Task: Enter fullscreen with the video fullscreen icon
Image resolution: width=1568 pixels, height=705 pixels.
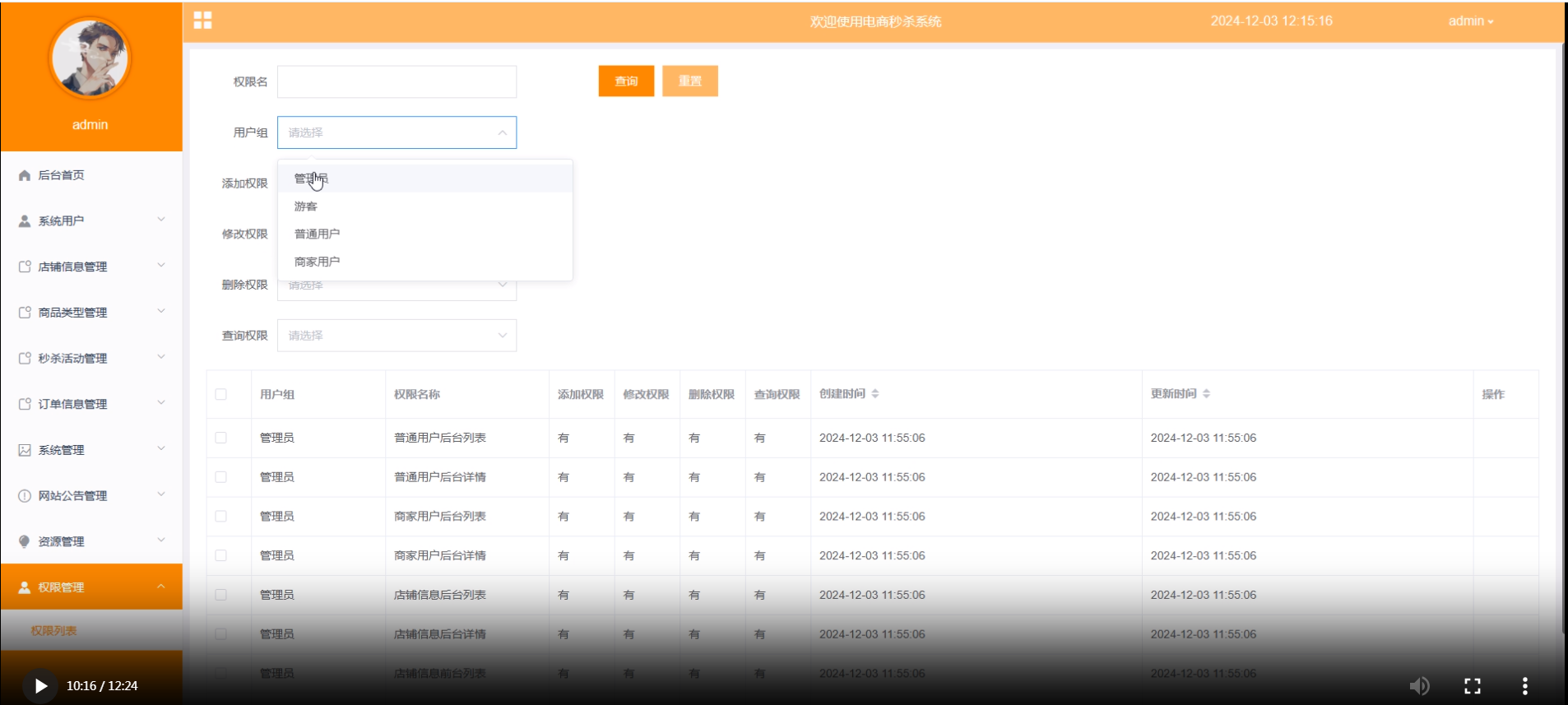Action: (1473, 686)
